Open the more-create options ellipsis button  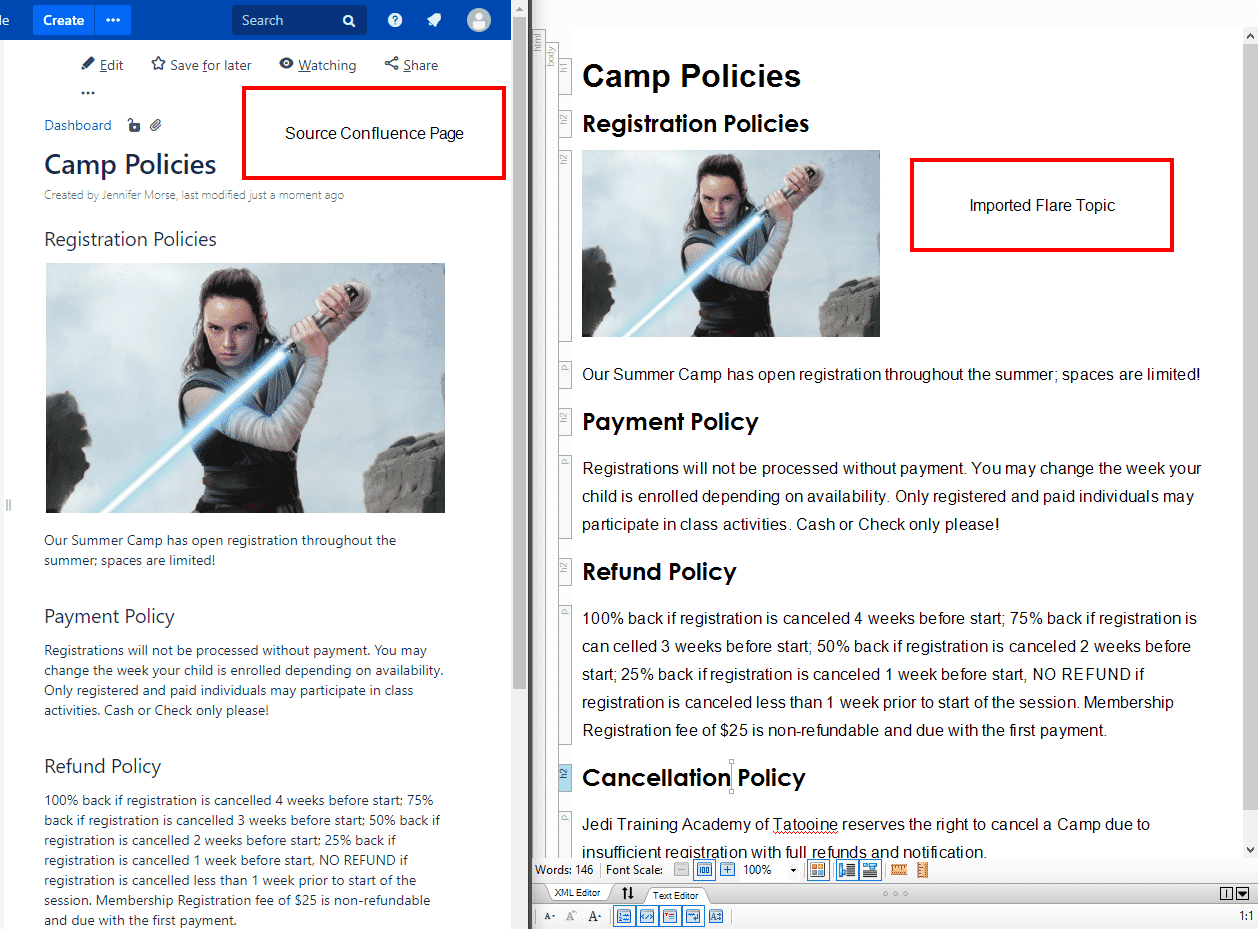tap(113, 20)
